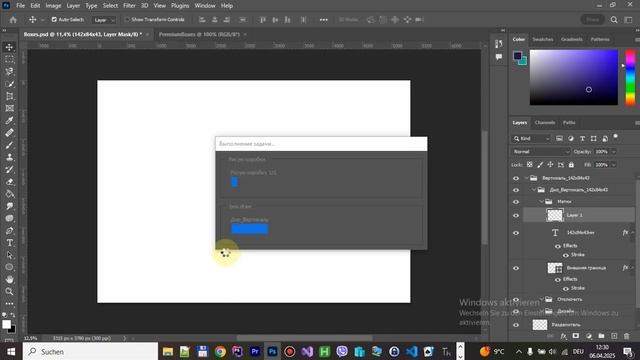Click the Windows search box Suchen
Viewport: 640px width, 360px height.
90,351
